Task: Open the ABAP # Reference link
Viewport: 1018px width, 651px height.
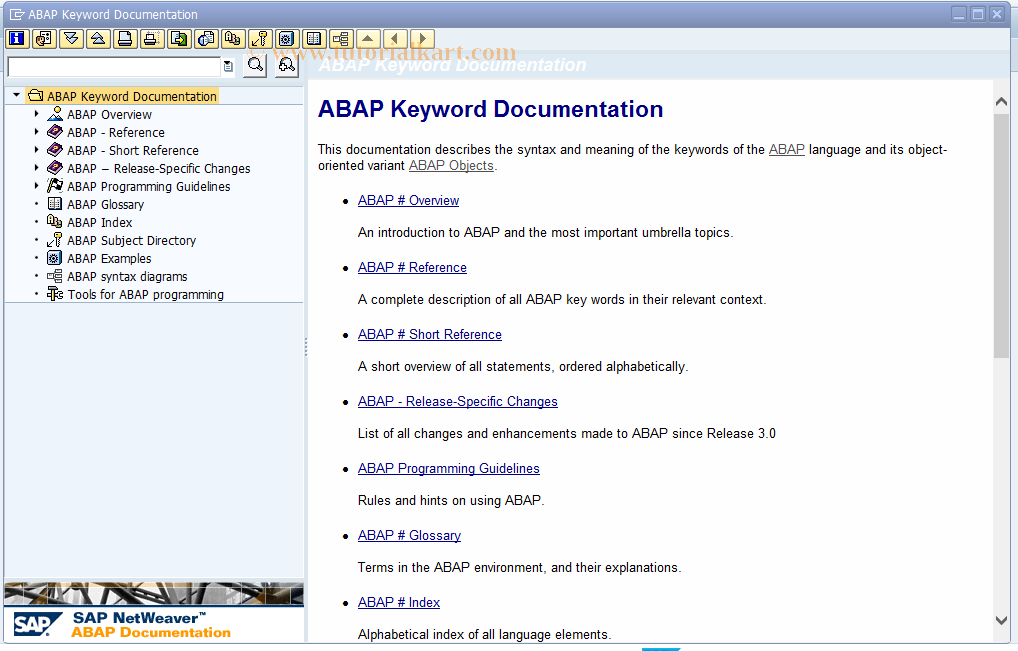Action: click(x=412, y=267)
